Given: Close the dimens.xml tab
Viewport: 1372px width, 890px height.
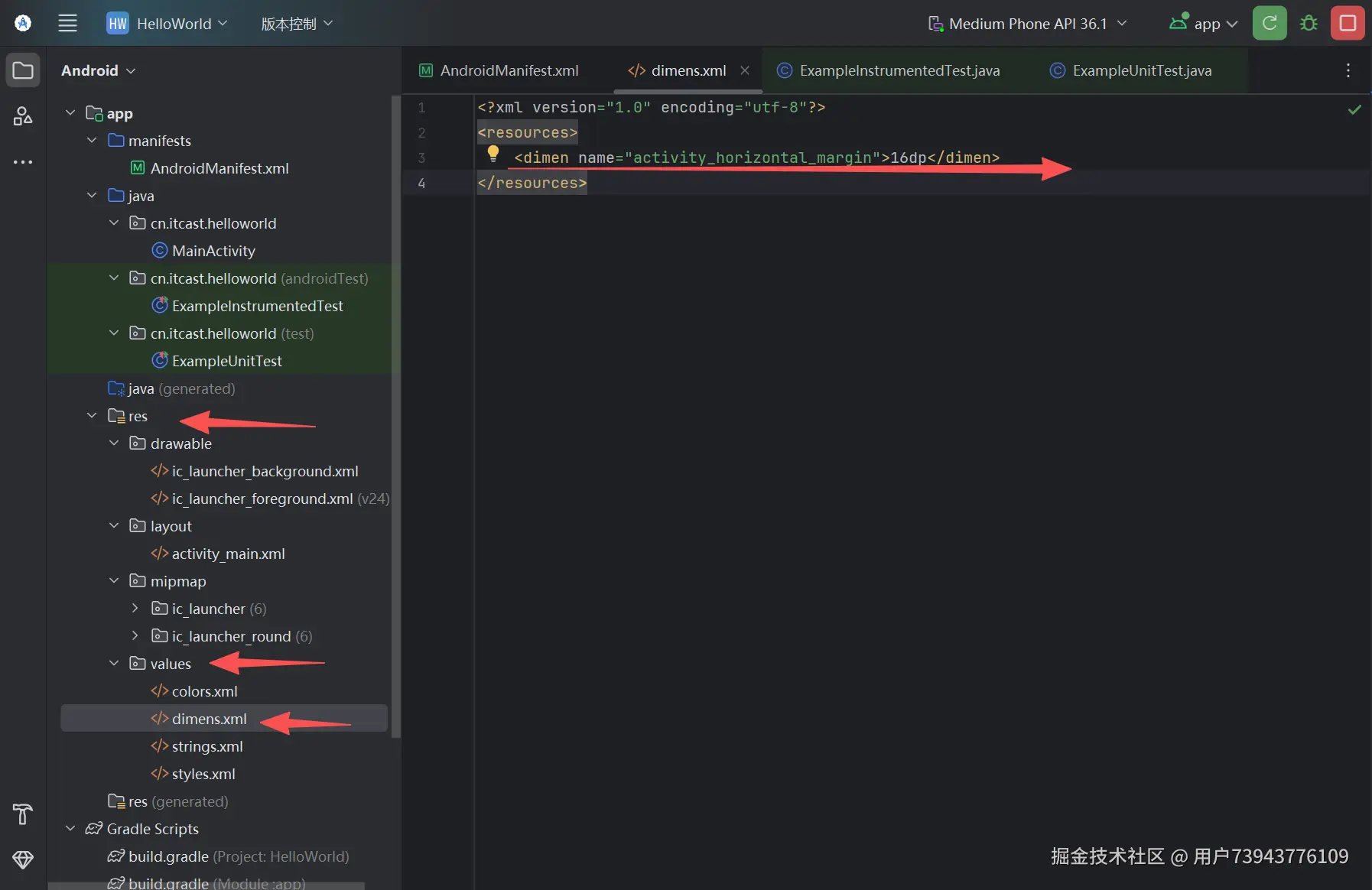Looking at the screenshot, I should coord(745,70).
